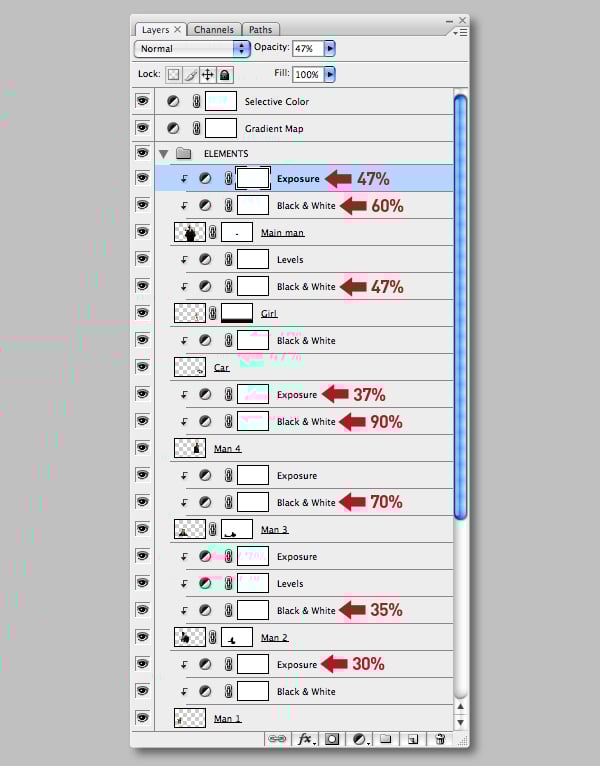Create a new layer

411,739
